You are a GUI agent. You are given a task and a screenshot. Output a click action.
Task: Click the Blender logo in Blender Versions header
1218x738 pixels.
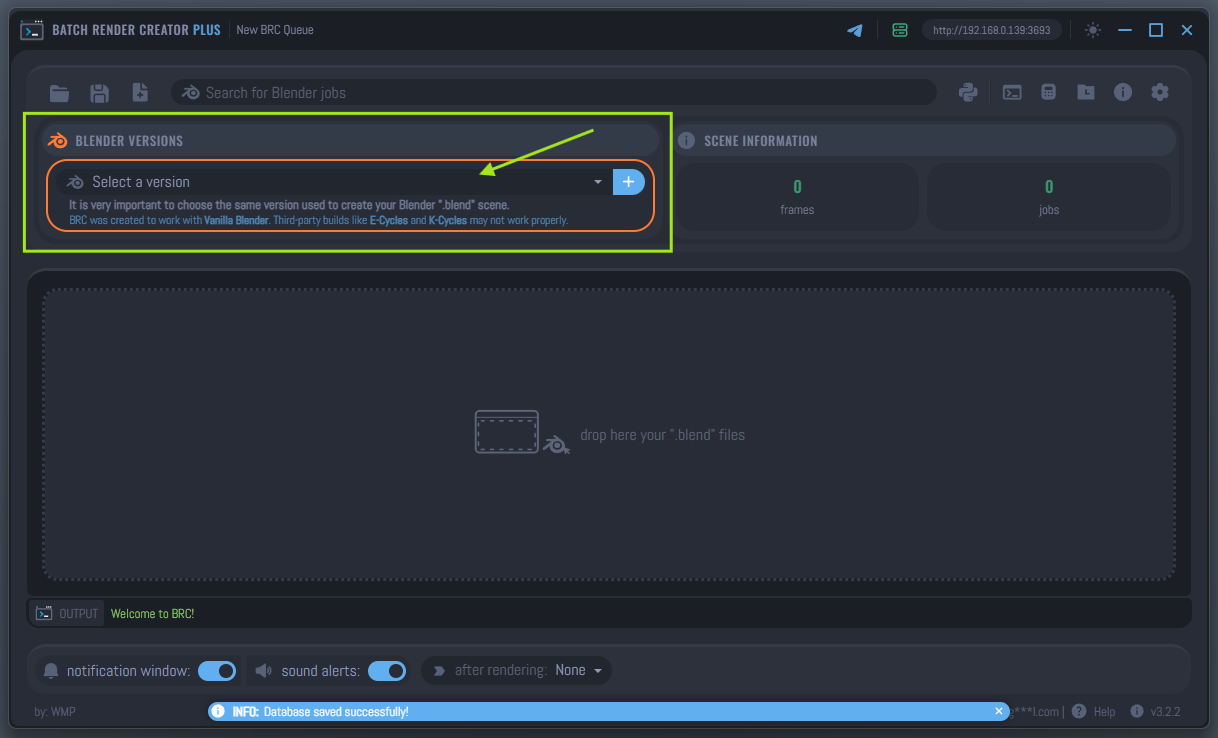coord(58,141)
